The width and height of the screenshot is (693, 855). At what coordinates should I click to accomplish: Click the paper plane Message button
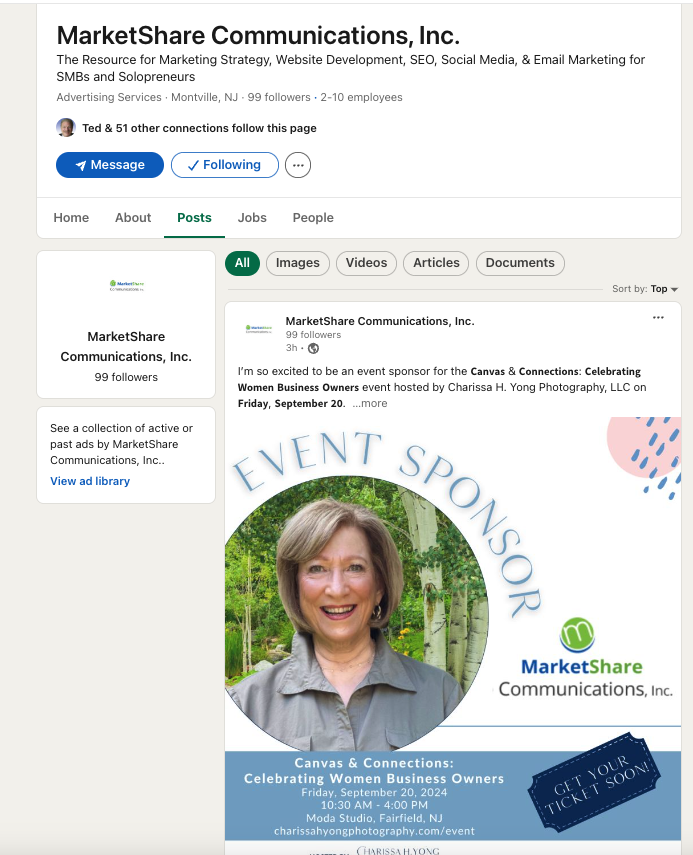[x=110, y=165]
